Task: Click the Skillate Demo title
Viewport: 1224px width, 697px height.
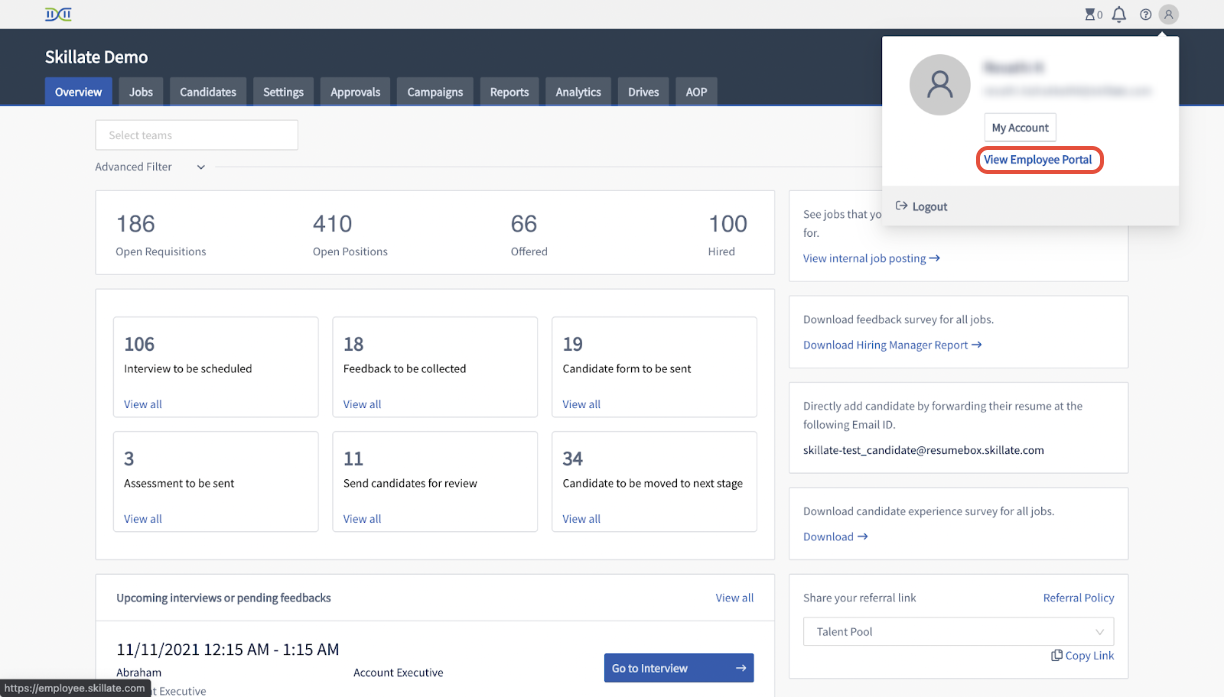Action: 96,57
